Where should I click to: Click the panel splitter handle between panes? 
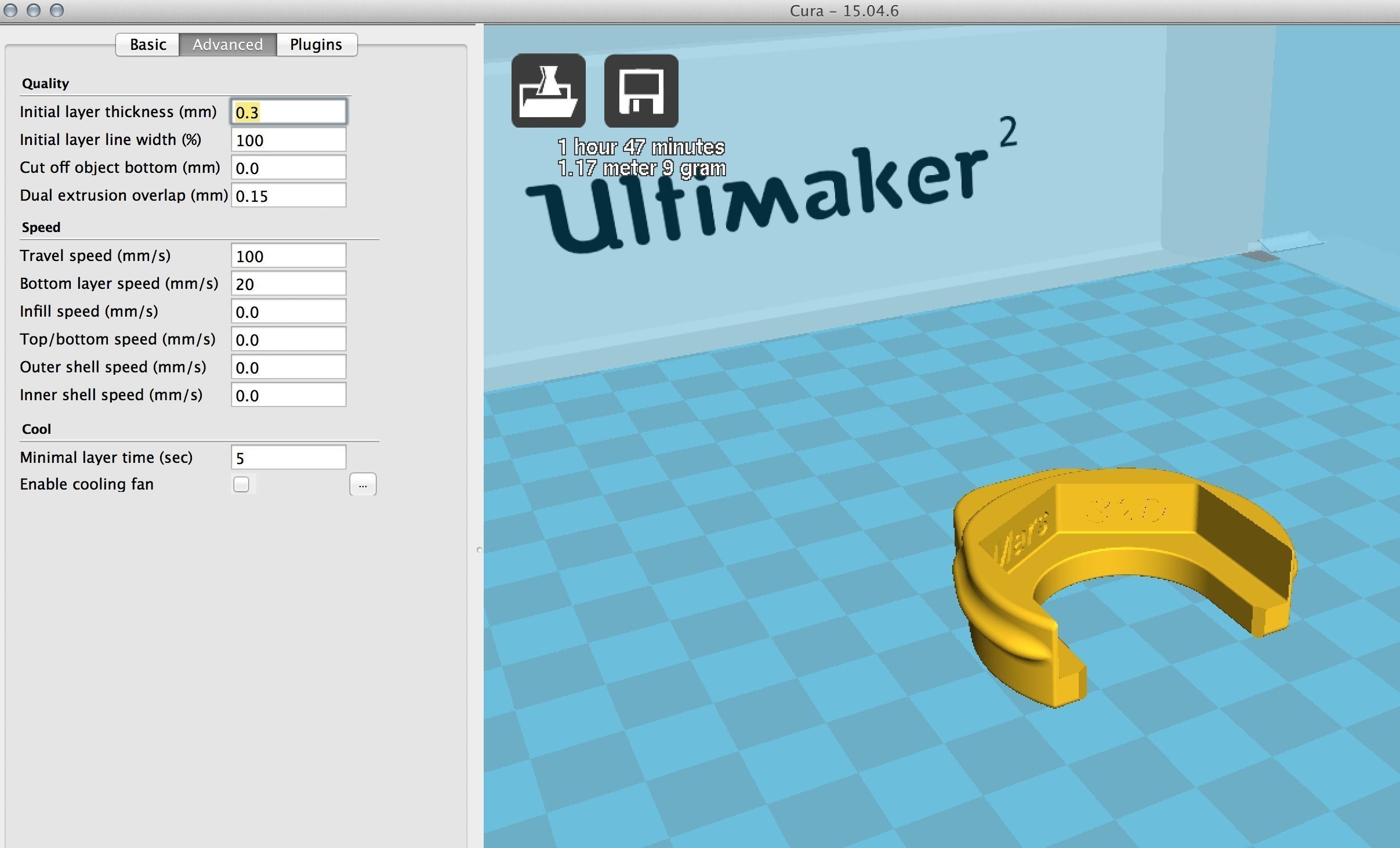(x=479, y=549)
